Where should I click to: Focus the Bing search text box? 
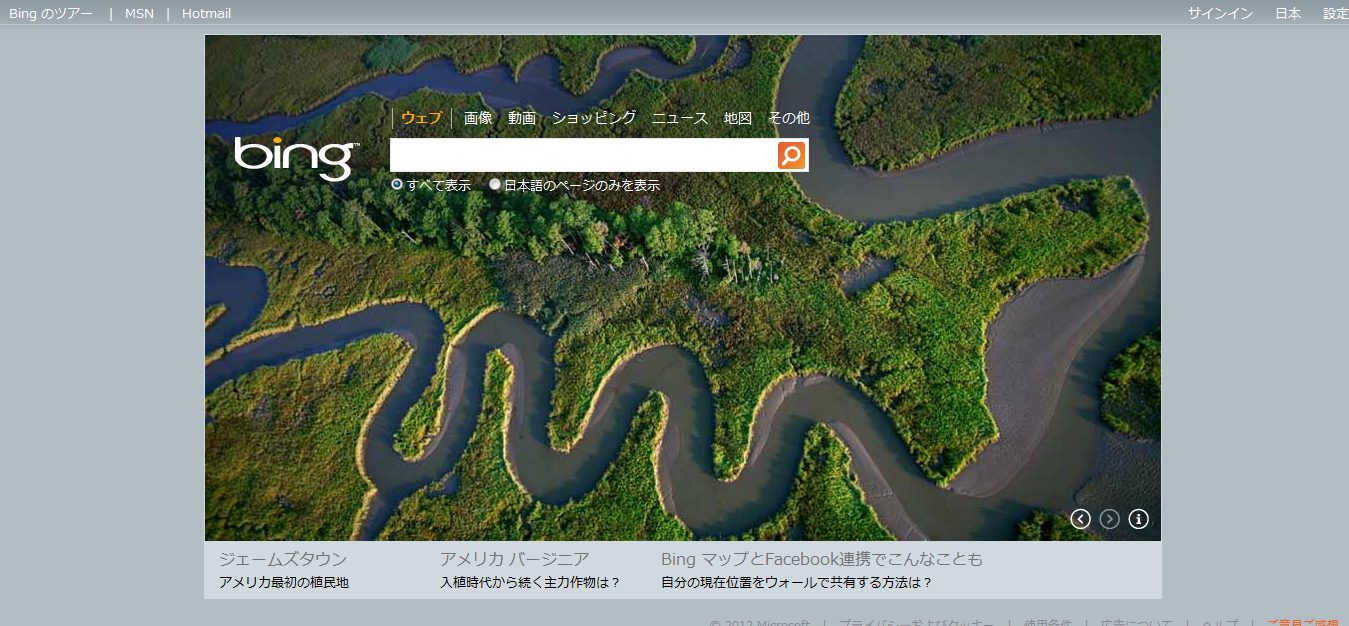583,155
